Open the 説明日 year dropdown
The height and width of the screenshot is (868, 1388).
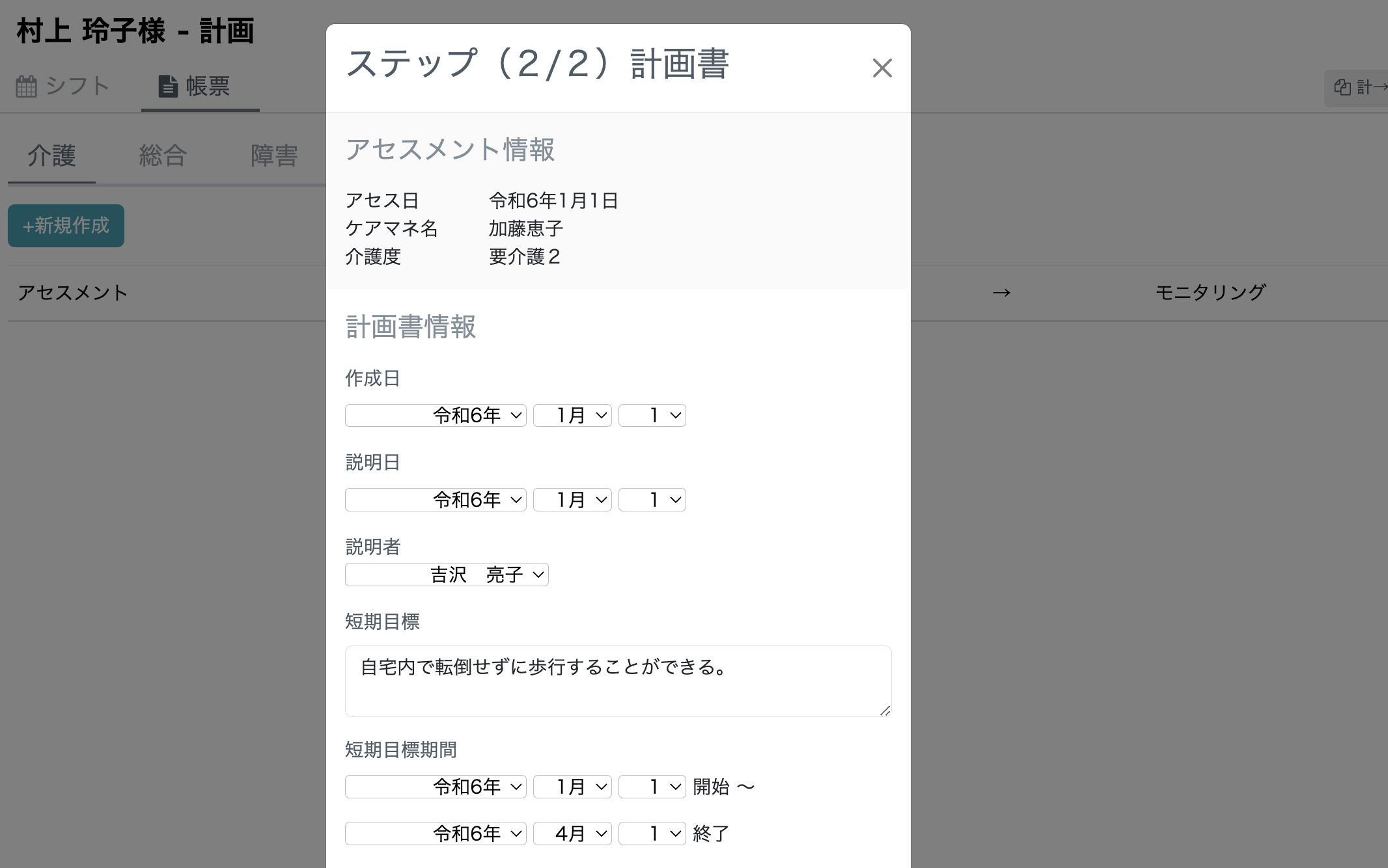click(x=435, y=500)
